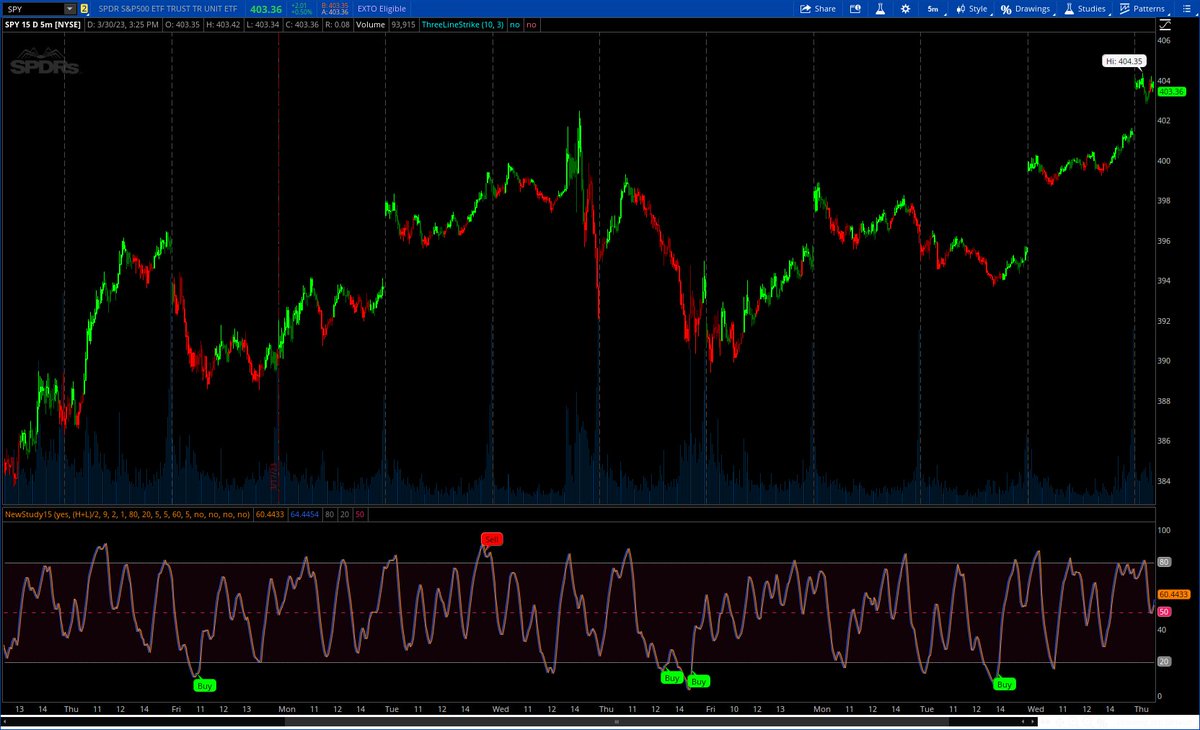
Task: Click the red 50 midline level tag
Action: click(x=1164, y=611)
